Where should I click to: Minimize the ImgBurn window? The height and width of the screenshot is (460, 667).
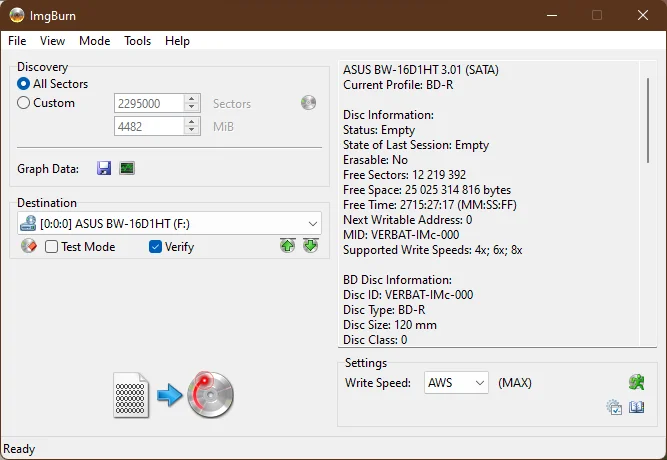tap(552, 15)
